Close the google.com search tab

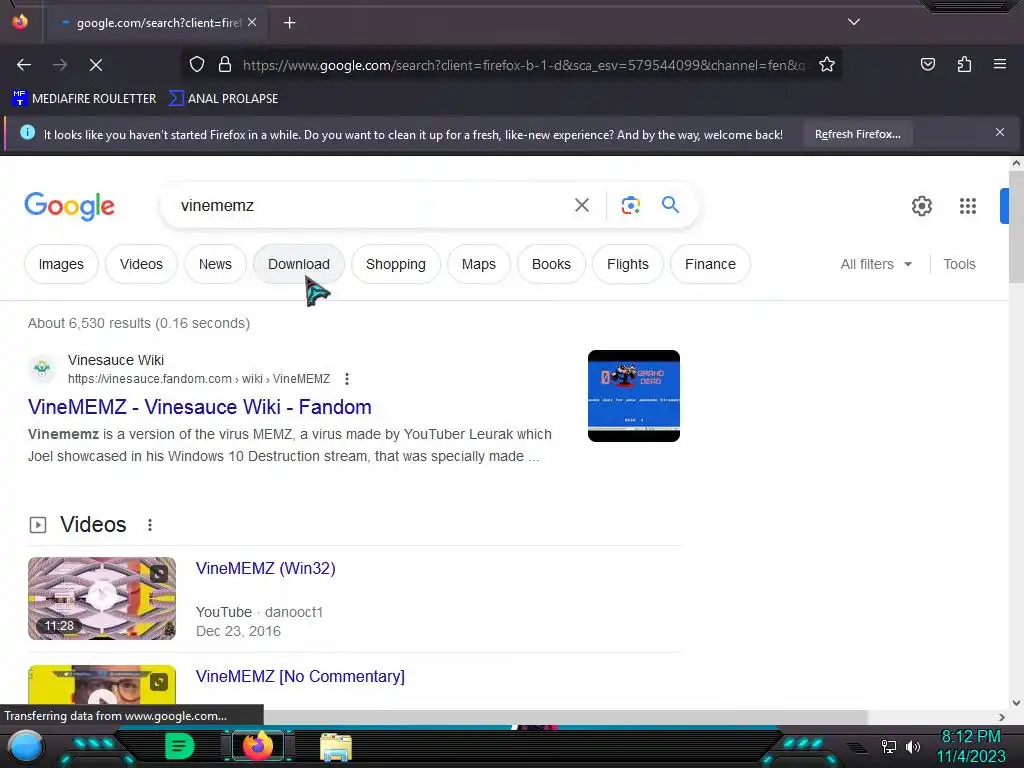(x=252, y=22)
